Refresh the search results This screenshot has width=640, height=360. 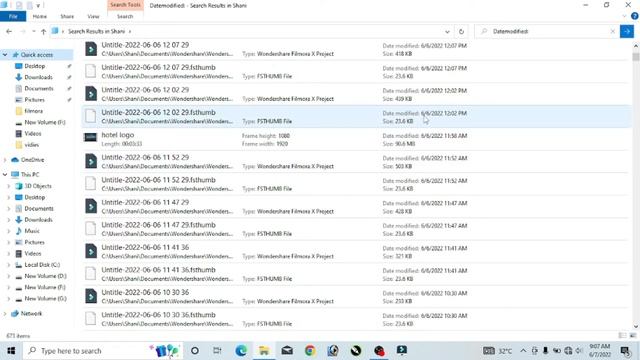[x=461, y=31]
